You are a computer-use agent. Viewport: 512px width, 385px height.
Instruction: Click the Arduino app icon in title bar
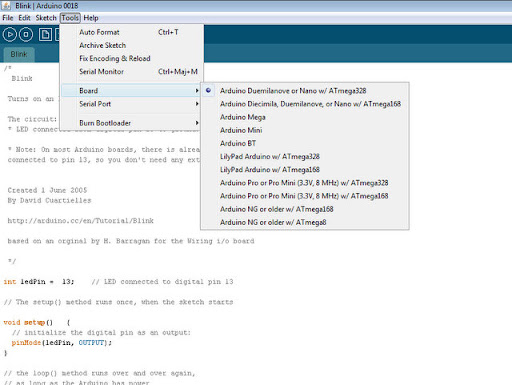pyautogui.click(x=6, y=6)
